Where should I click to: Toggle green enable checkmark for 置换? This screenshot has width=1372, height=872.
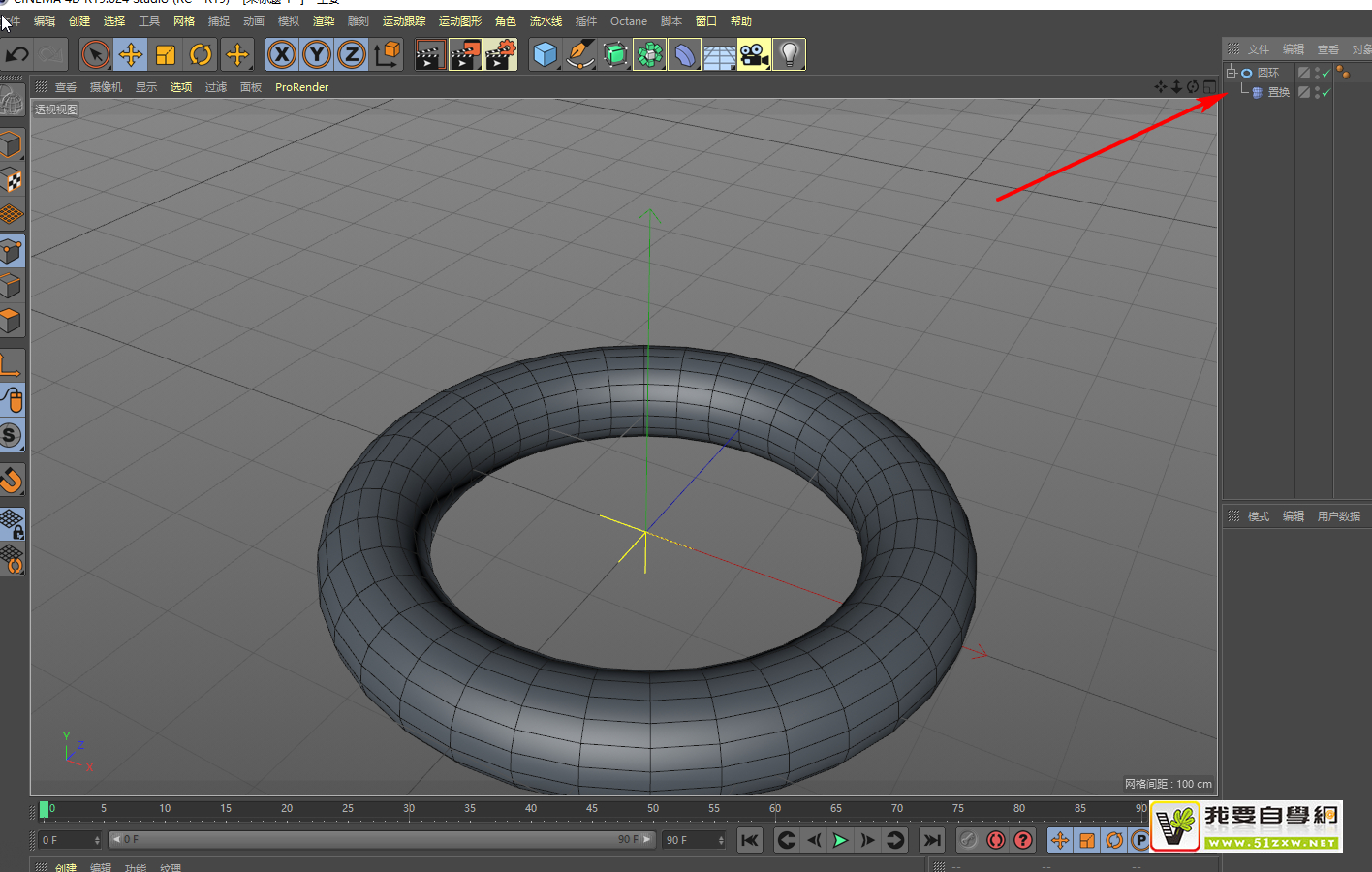(x=1326, y=93)
